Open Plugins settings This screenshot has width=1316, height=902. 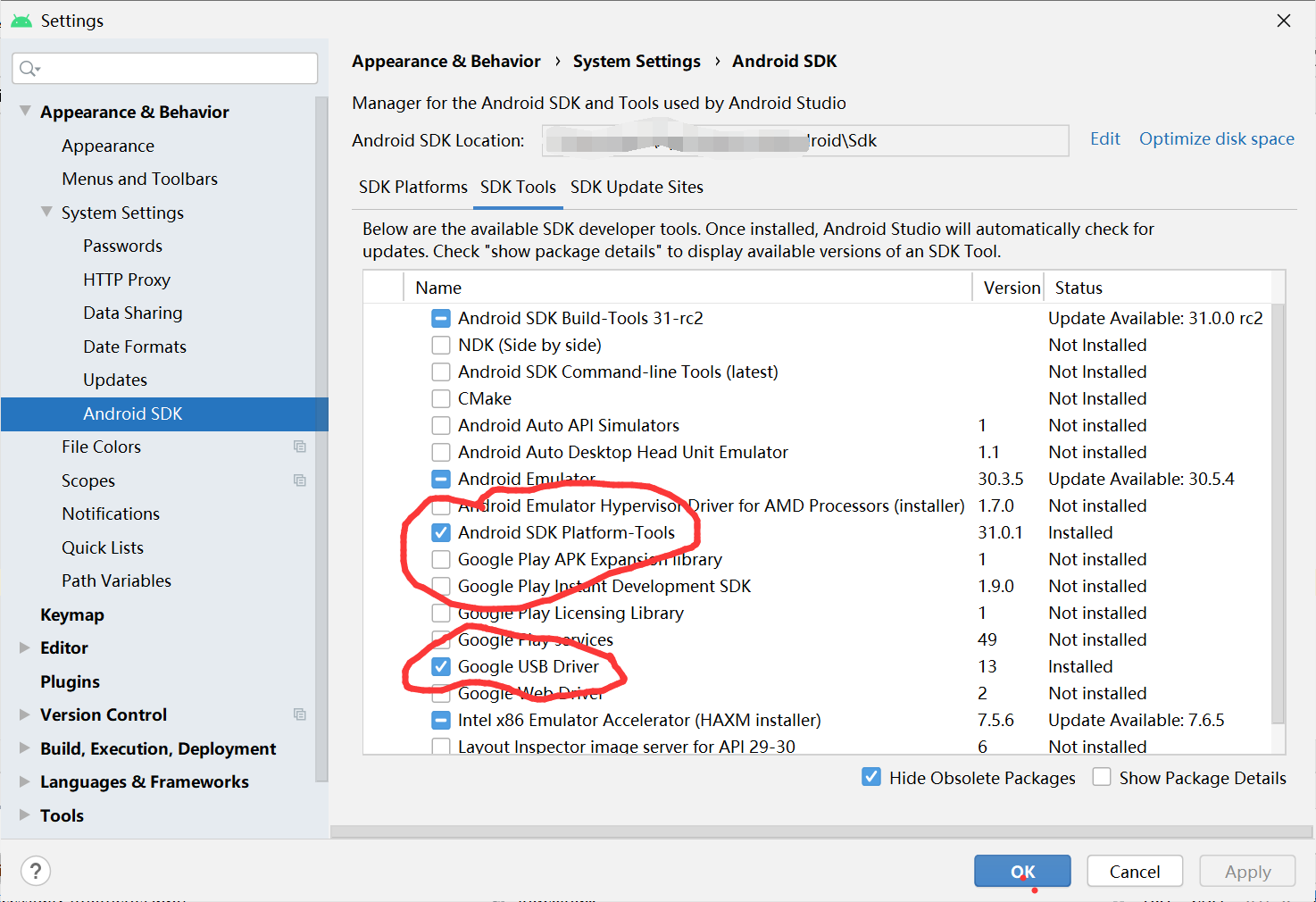coord(70,681)
